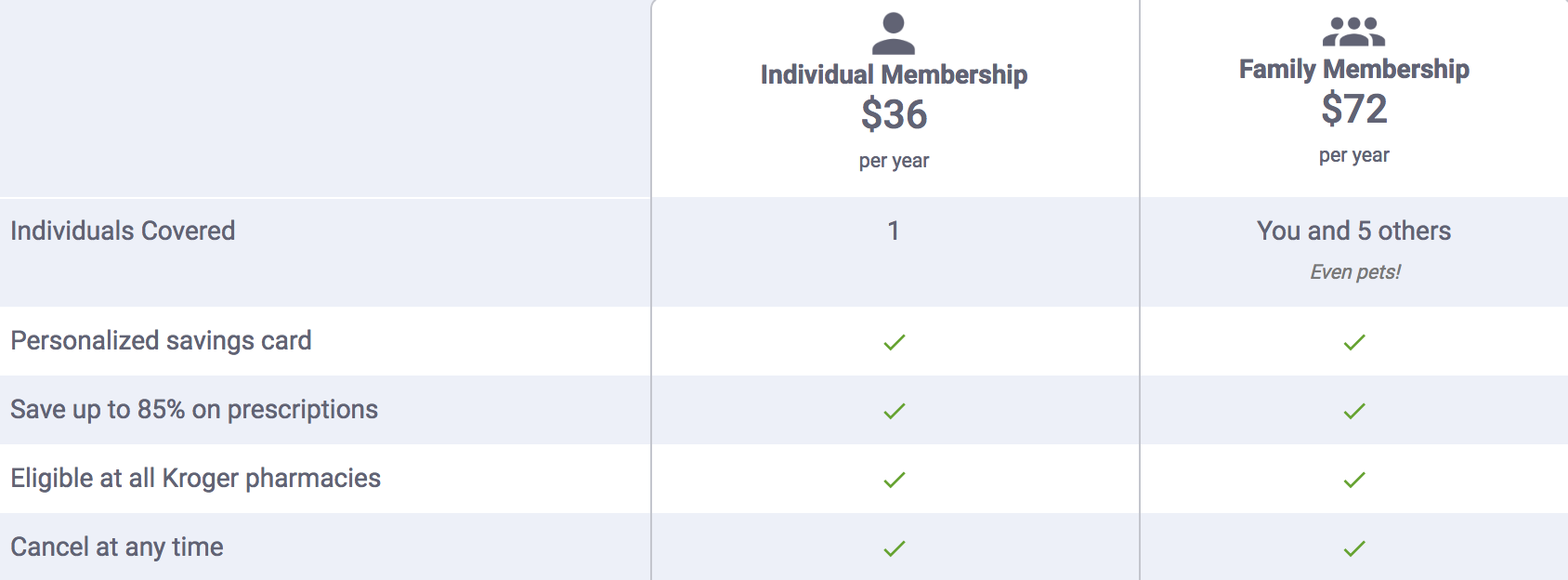Select the Individual Membership heading

pyautogui.click(x=894, y=74)
